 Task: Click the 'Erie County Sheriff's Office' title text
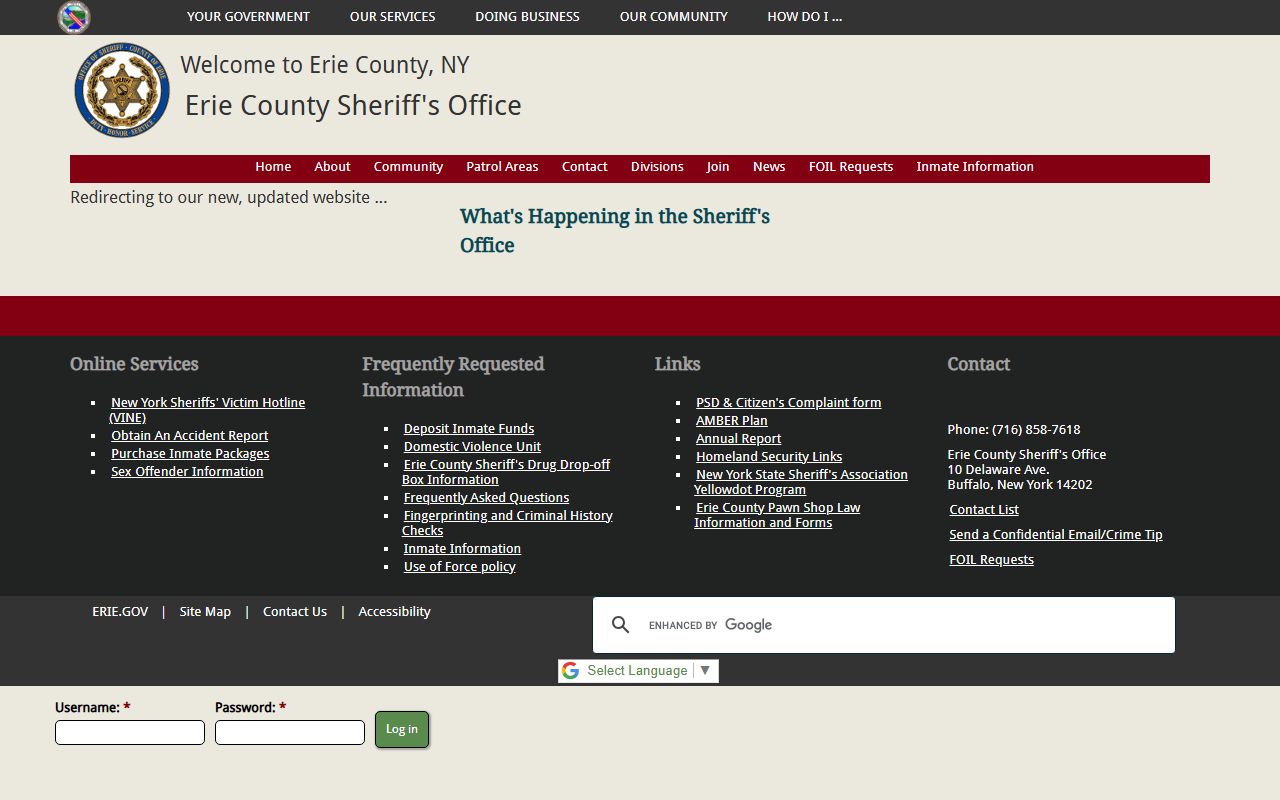point(353,105)
